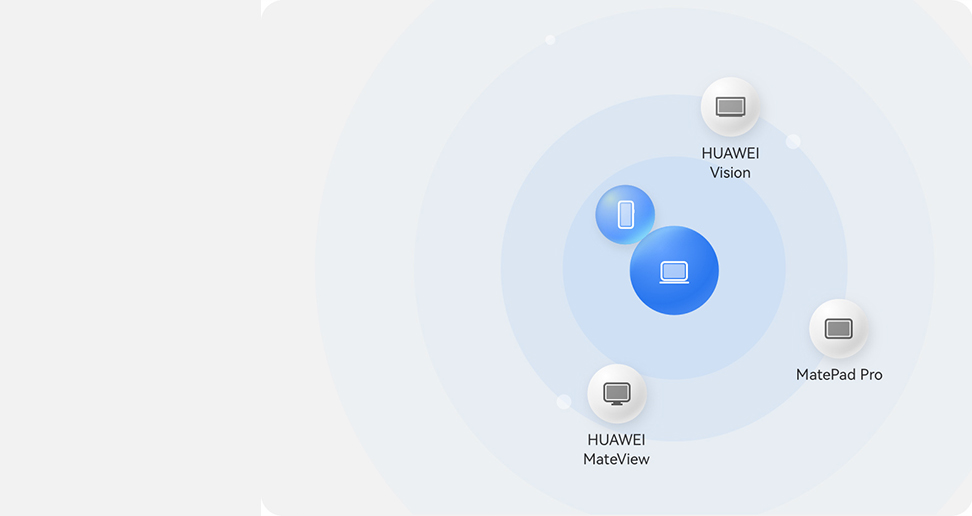
Task: Choose the MatePad Pro tablet icon
Action: tap(838, 329)
